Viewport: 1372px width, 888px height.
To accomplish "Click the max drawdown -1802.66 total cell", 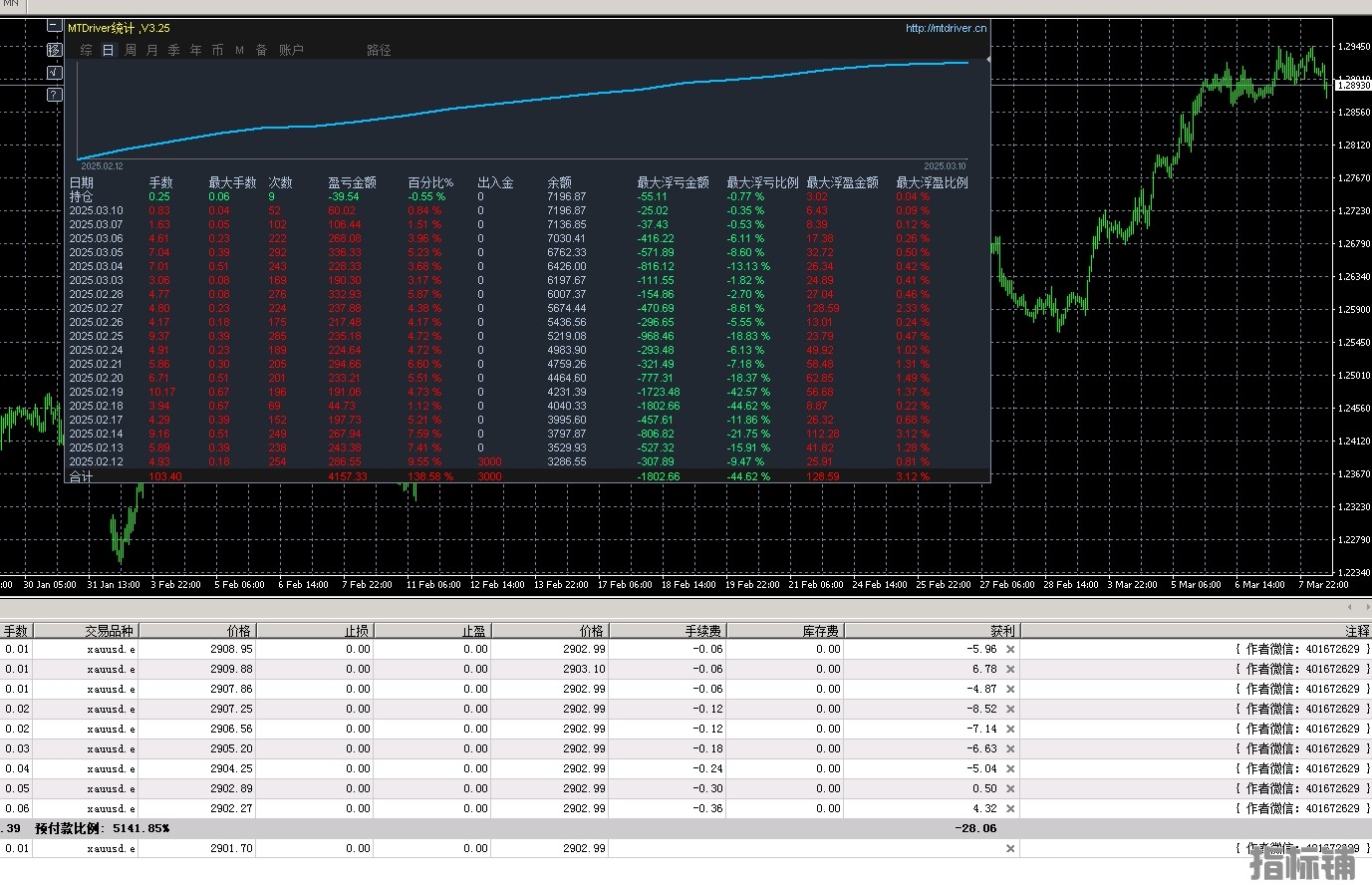I will tap(659, 476).
